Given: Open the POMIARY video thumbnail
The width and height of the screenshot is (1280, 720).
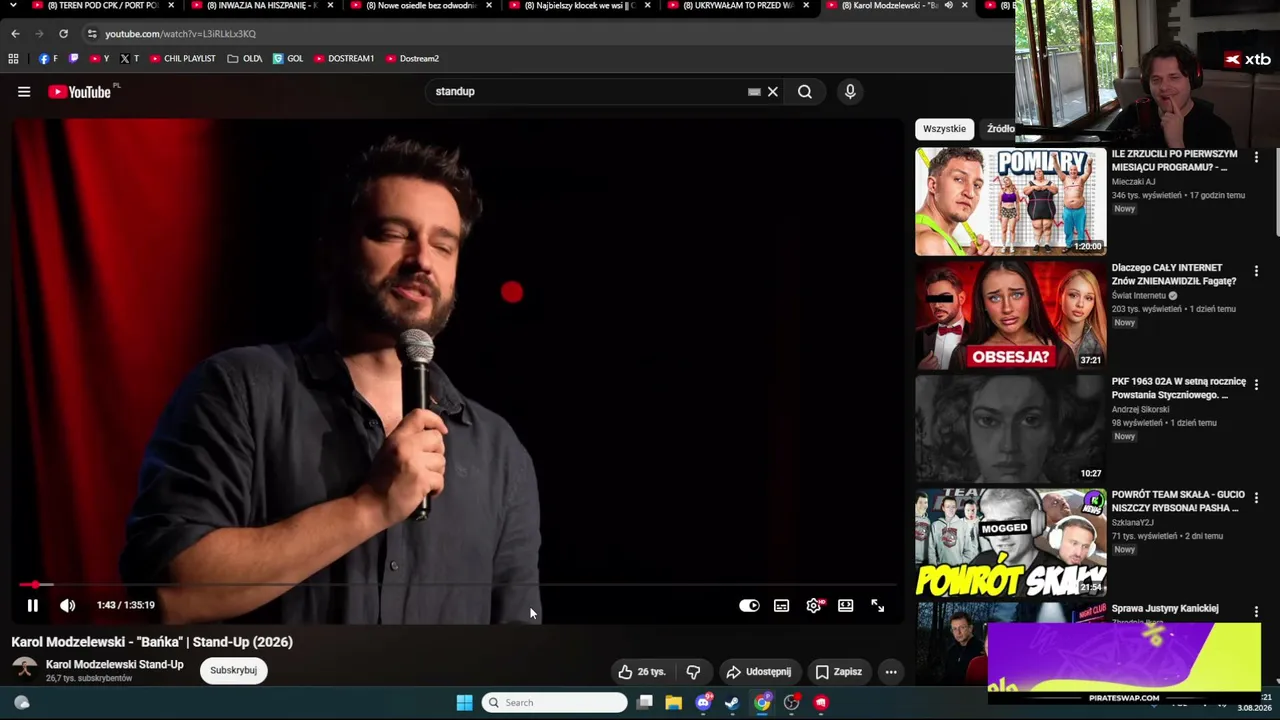Looking at the screenshot, I should tap(1011, 202).
